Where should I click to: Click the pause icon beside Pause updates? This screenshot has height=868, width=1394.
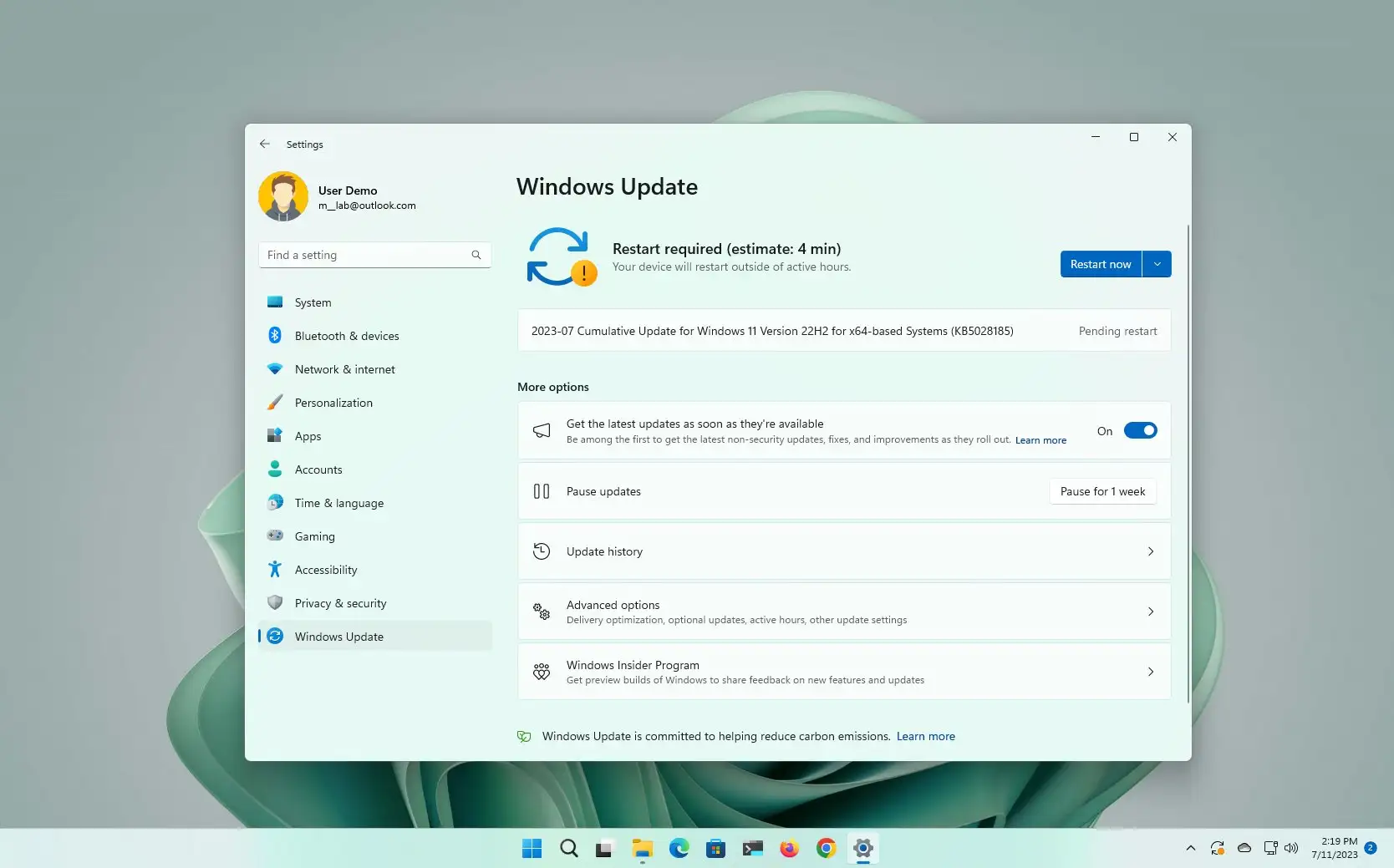coord(542,491)
